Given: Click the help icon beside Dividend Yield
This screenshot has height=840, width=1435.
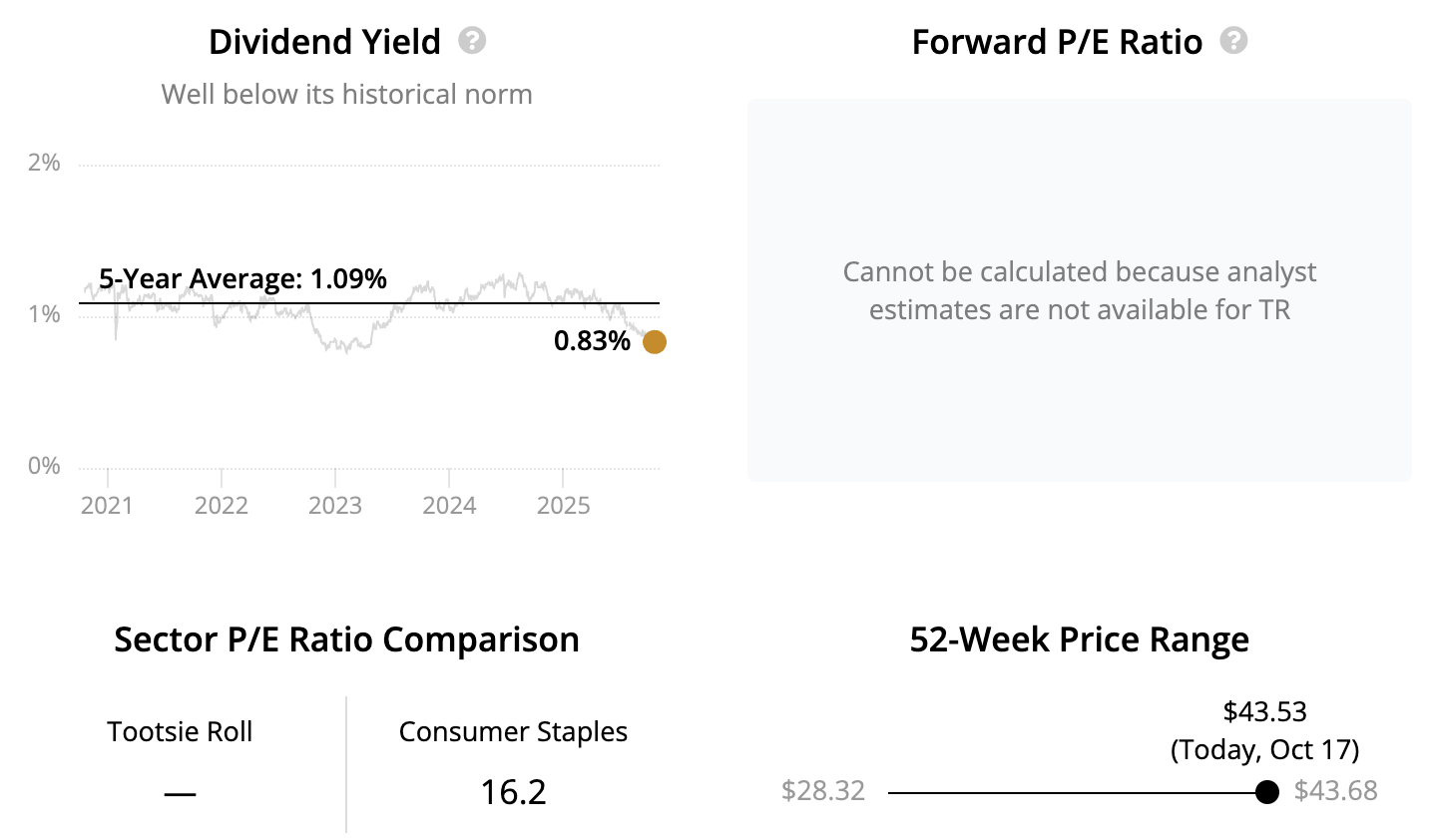Looking at the screenshot, I should tap(472, 41).
